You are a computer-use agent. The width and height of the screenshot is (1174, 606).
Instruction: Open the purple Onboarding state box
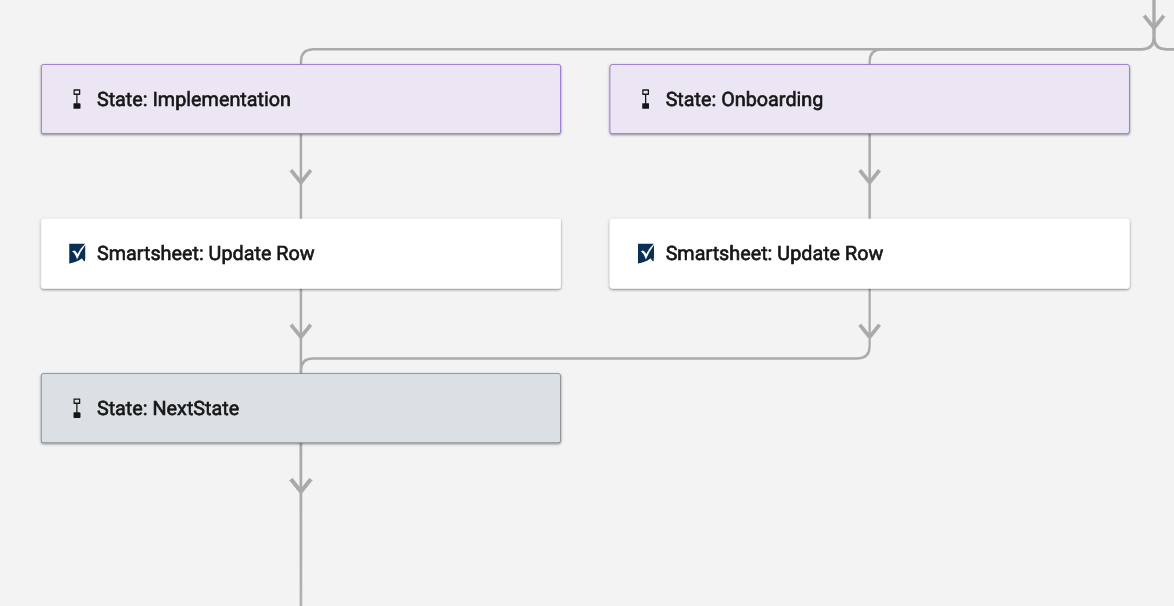coord(869,99)
